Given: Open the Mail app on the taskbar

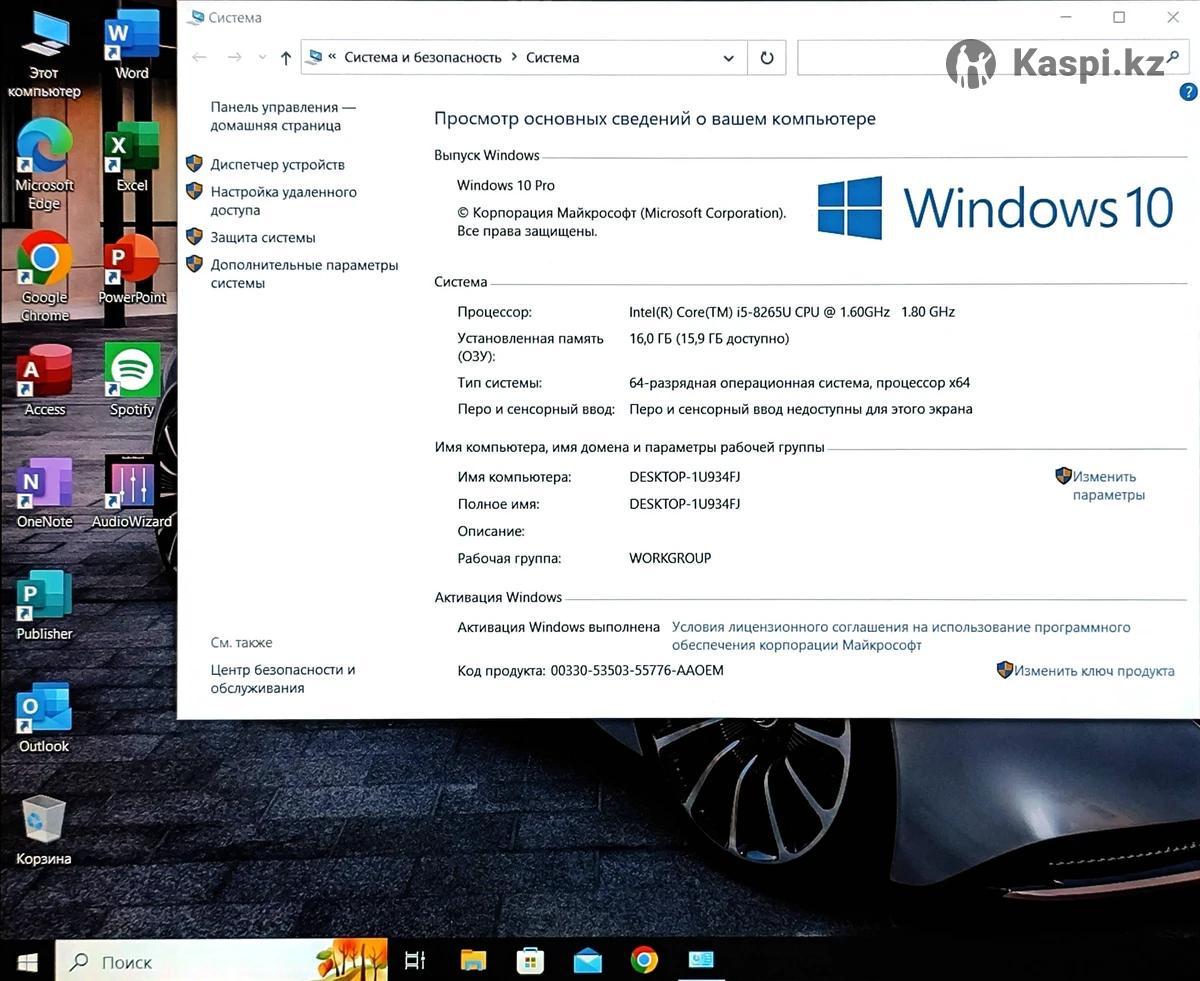Looking at the screenshot, I should coord(588,962).
